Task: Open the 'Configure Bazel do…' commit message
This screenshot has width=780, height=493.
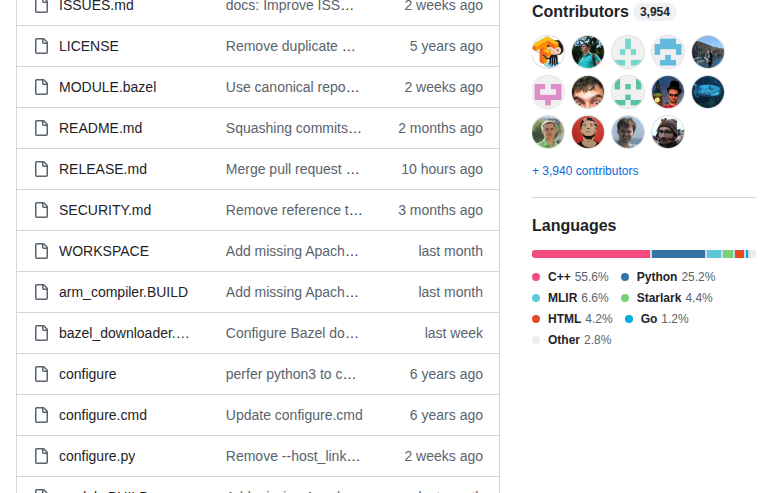Action: pyautogui.click(x=292, y=333)
